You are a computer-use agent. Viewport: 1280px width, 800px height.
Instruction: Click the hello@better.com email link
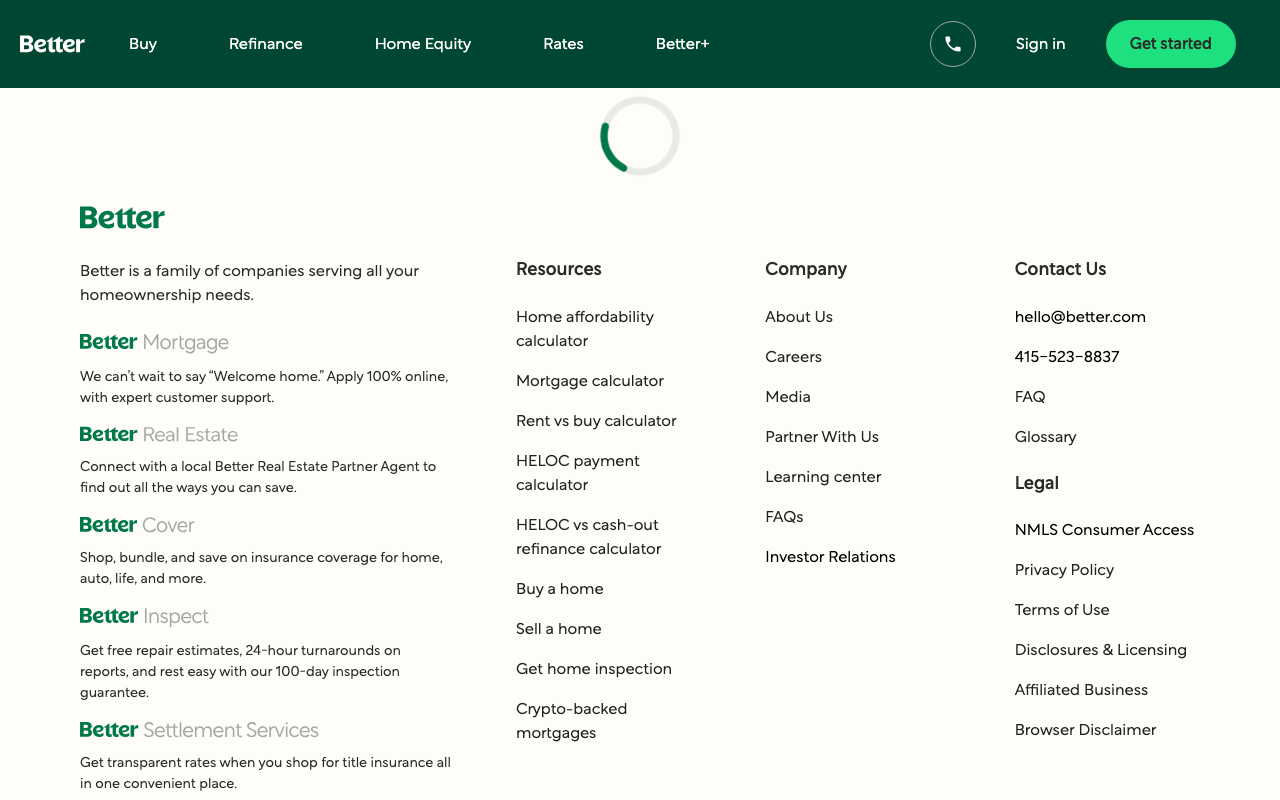coord(1080,317)
